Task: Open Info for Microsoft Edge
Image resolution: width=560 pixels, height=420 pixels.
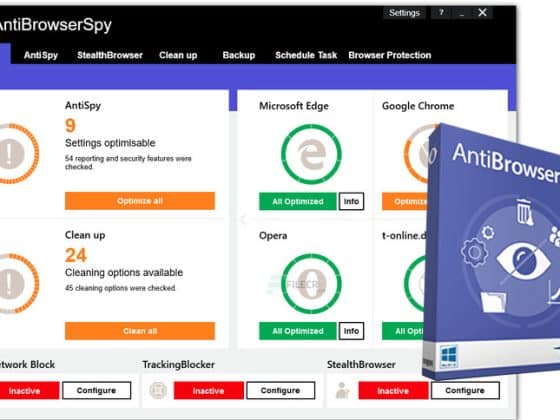Action: coord(351,201)
